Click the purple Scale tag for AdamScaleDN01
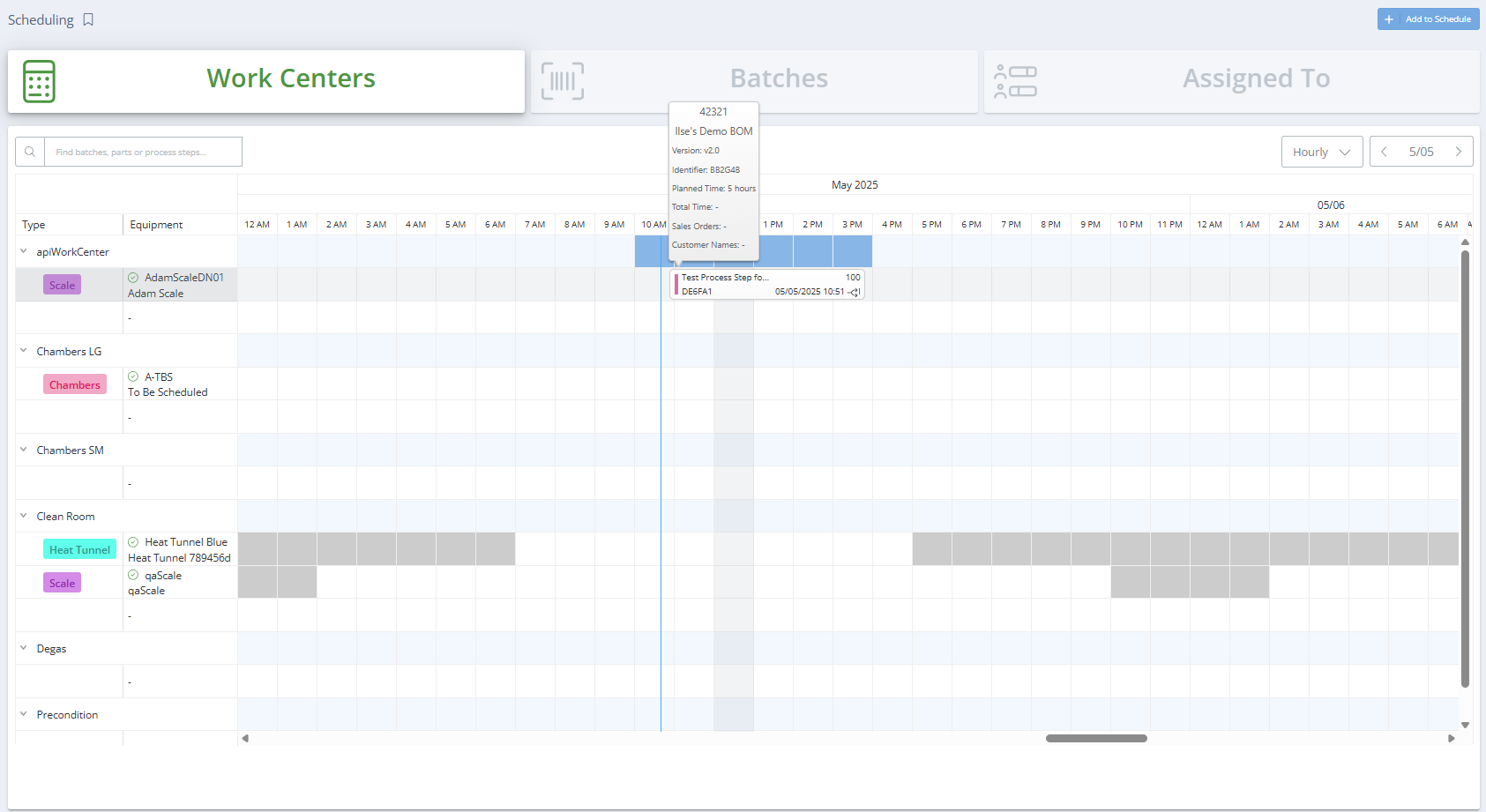1486x812 pixels. click(x=62, y=285)
